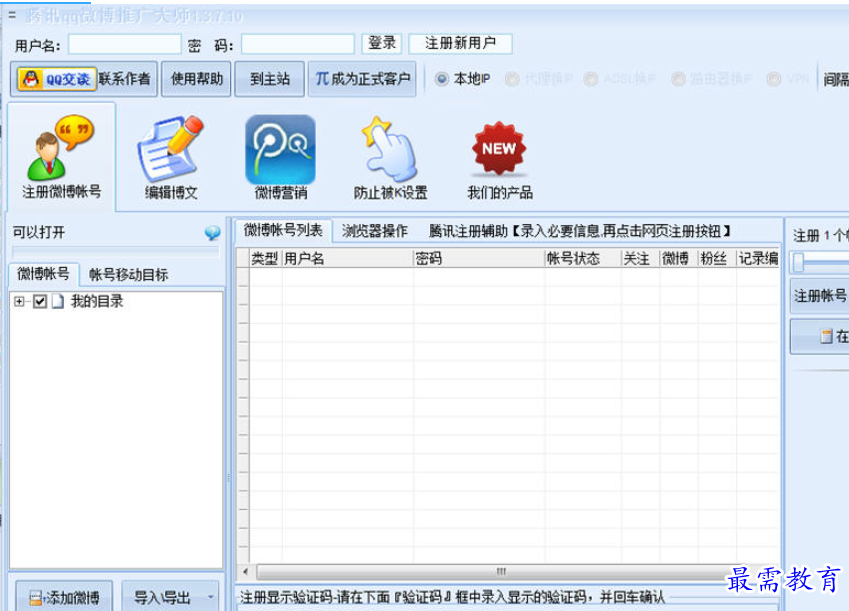Select the 本地IP radio option
Viewport: 849px width, 611px height.
pyautogui.click(x=442, y=79)
